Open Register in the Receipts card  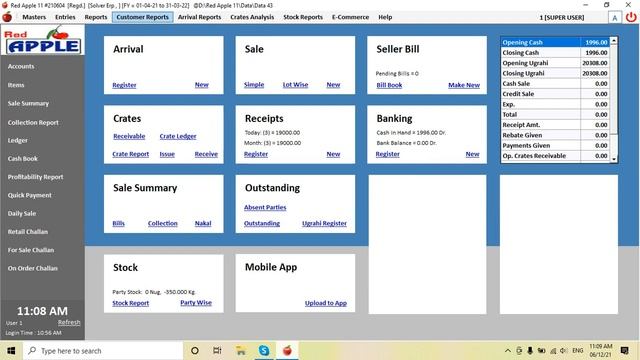[x=256, y=154]
